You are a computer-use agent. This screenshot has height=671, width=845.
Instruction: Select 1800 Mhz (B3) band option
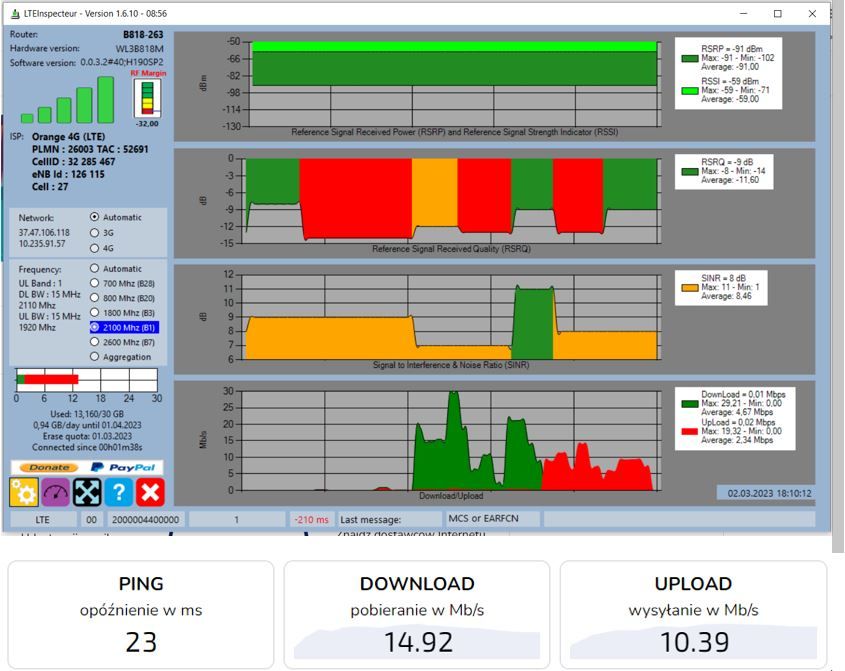122,313
